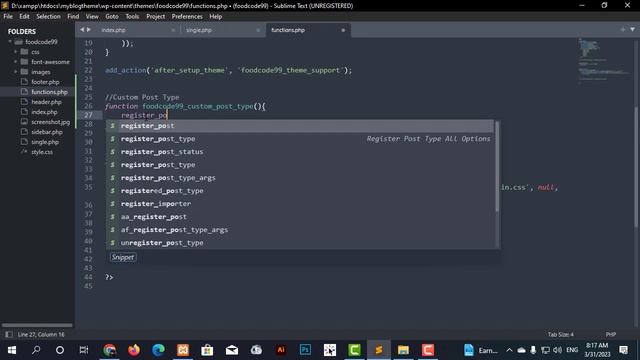Viewport: 640px width, 360px height.
Task: Collapse the foodcode99 root folder
Action: tap(10, 42)
